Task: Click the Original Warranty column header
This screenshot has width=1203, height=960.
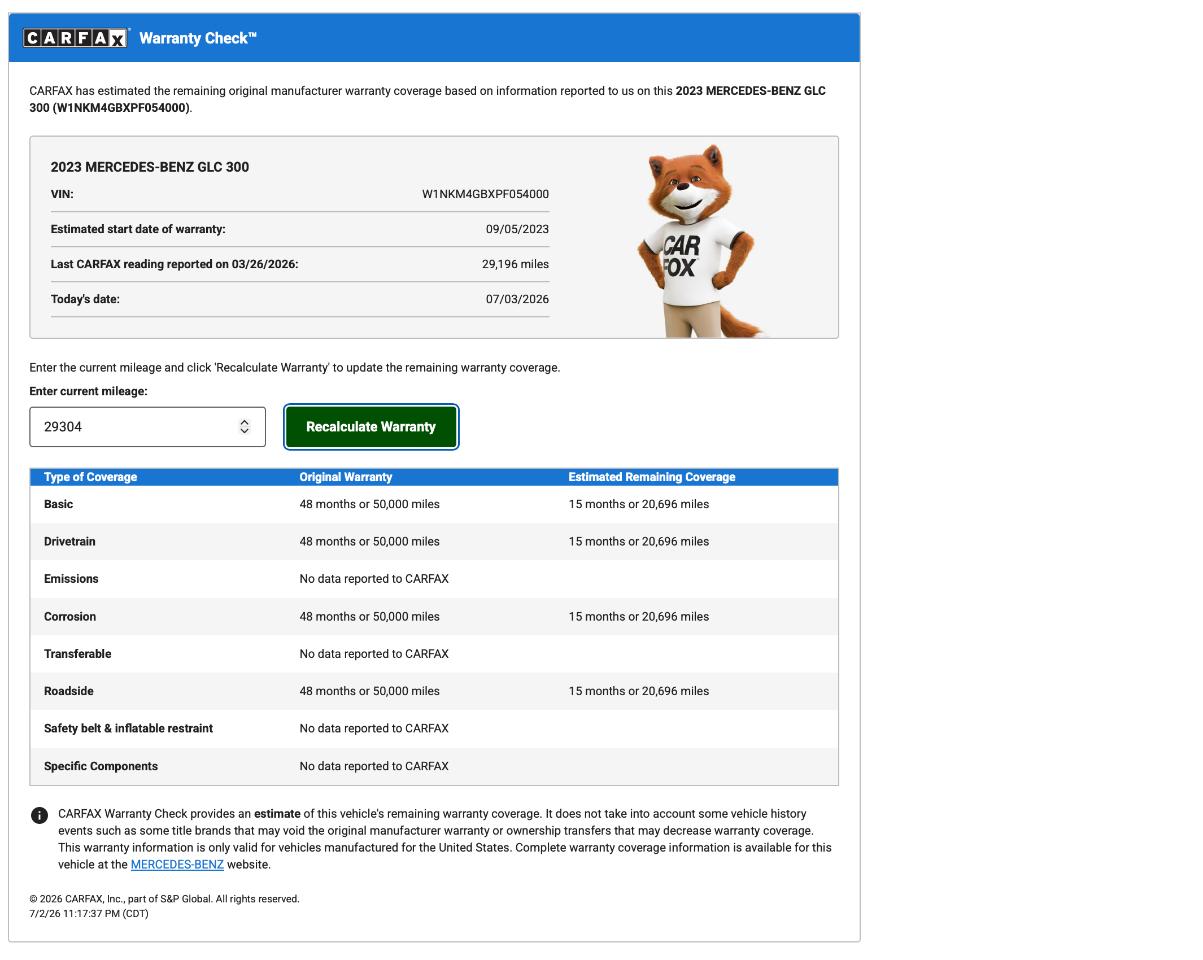Action: [x=346, y=477]
